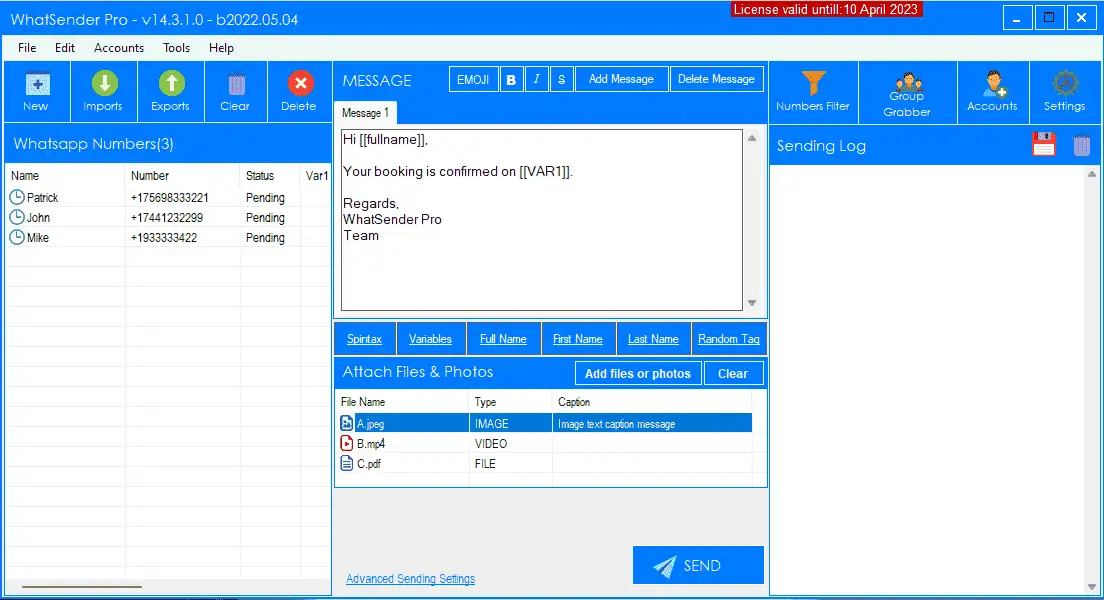
Task: Clear the Sending Log
Action: (1082, 144)
